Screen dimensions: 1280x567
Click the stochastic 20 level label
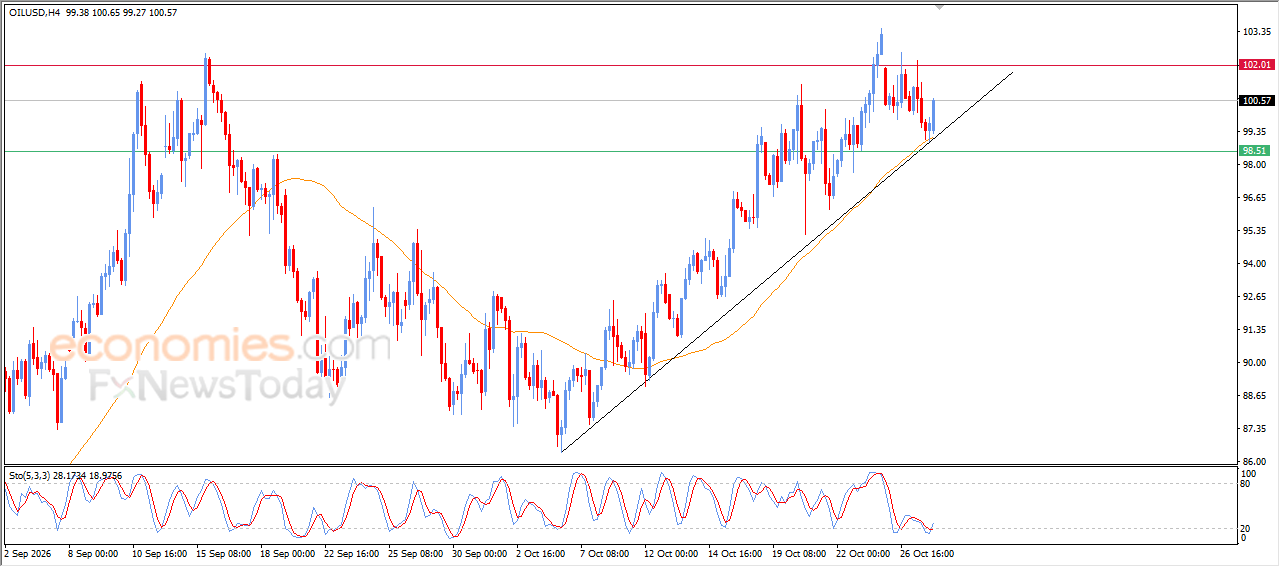(x=1246, y=528)
